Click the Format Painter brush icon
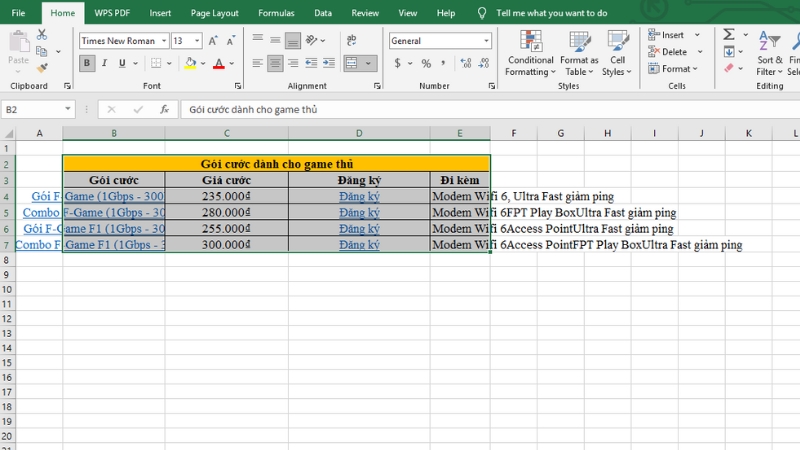Viewport: 800px width, 450px height. tap(42, 67)
